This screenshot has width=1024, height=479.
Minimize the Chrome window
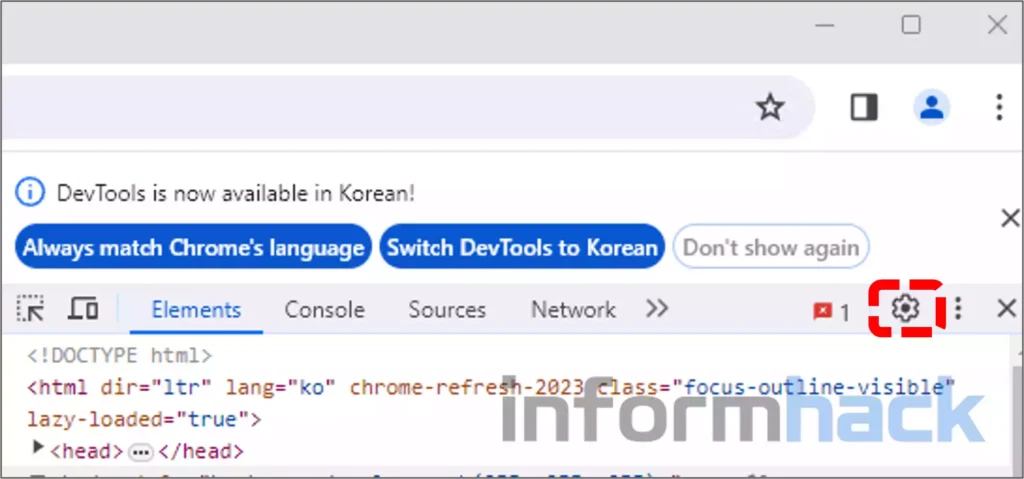click(825, 25)
